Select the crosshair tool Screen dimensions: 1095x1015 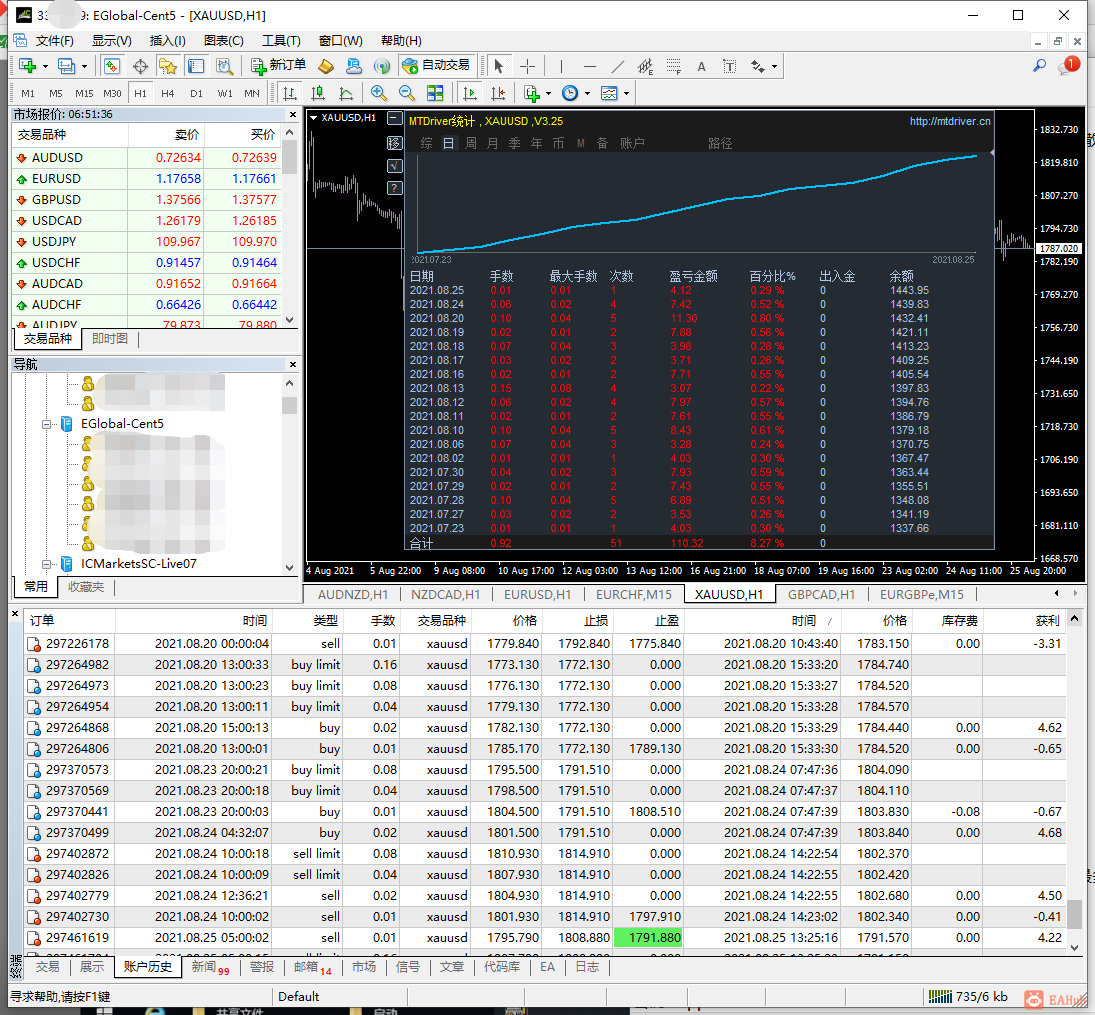tap(527, 66)
